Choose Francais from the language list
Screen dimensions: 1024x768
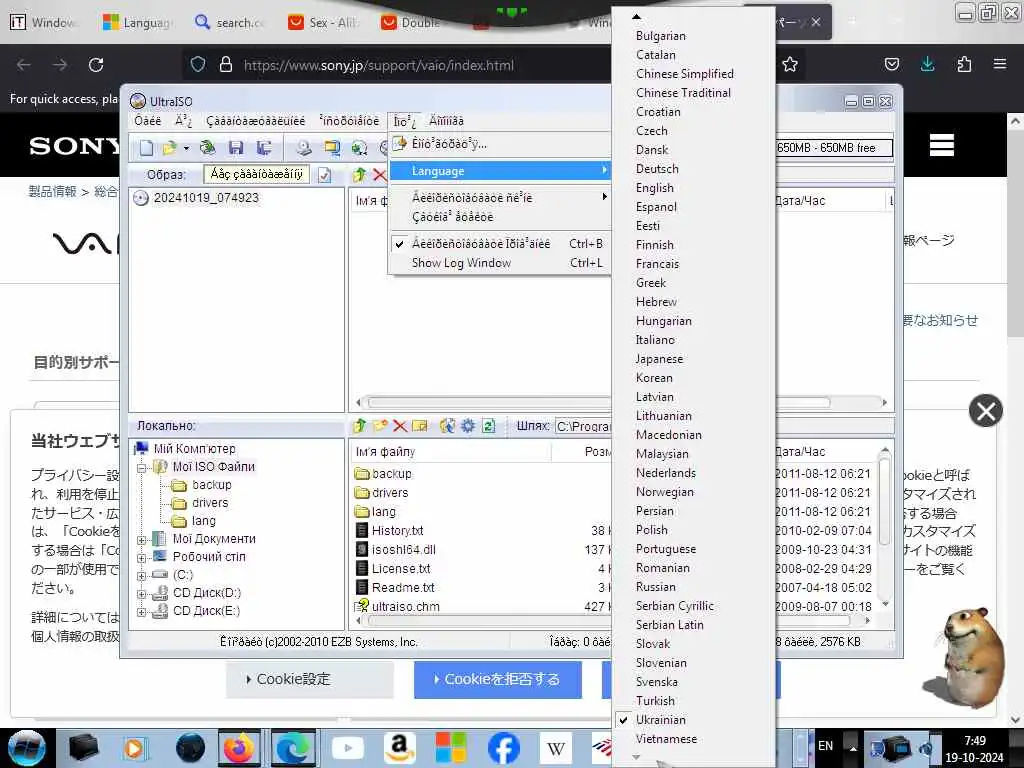click(657, 264)
